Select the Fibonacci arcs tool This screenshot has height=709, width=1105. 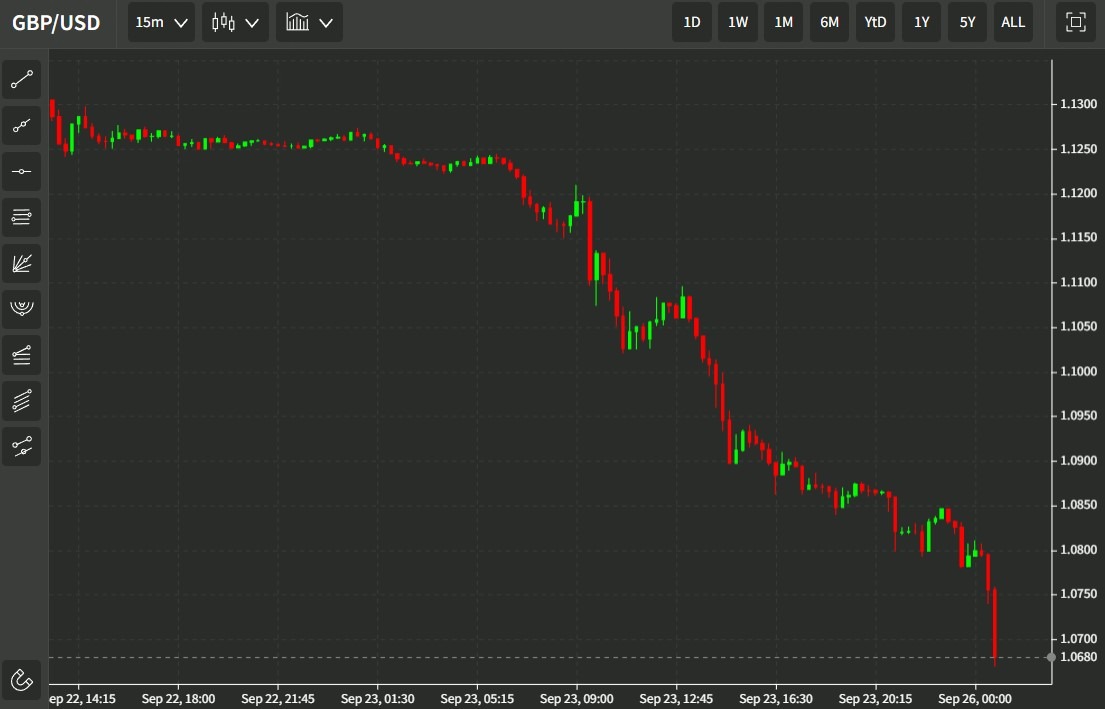point(21,309)
